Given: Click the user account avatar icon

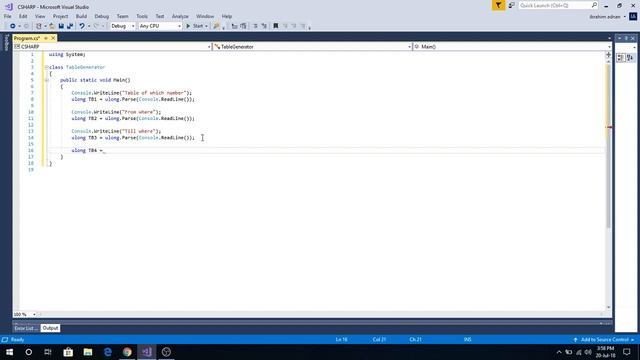Looking at the screenshot, I should pyautogui.click(x=633, y=17).
